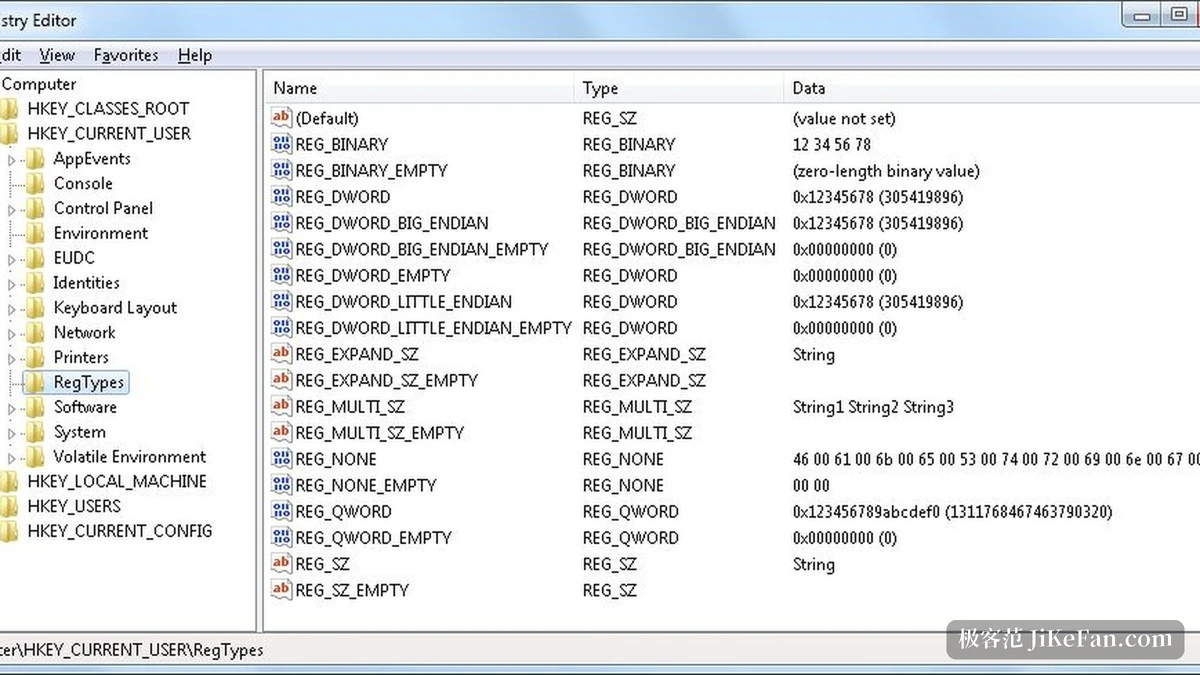The image size is (1200, 675).
Task: Select the REG_BINARY value's binary icon
Action: click(x=281, y=144)
